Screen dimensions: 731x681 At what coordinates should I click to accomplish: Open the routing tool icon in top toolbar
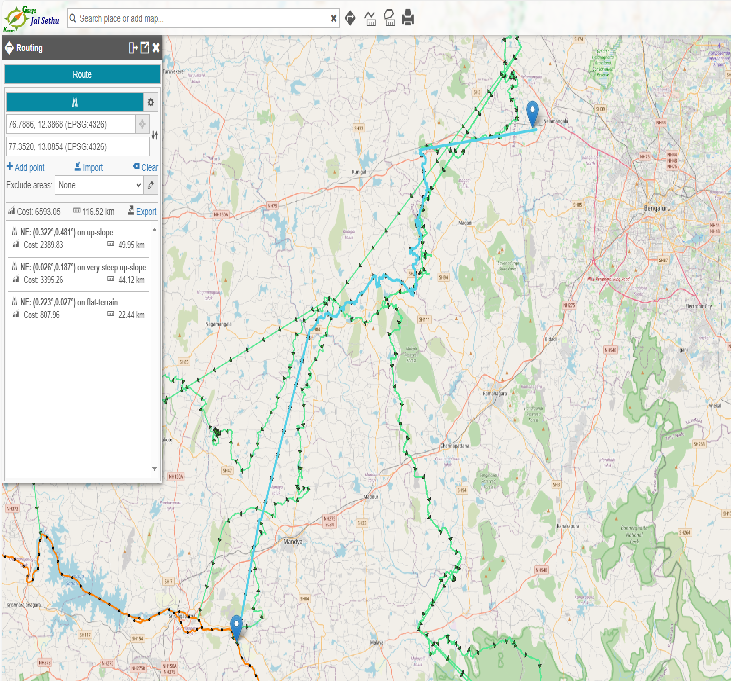click(x=350, y=18)
